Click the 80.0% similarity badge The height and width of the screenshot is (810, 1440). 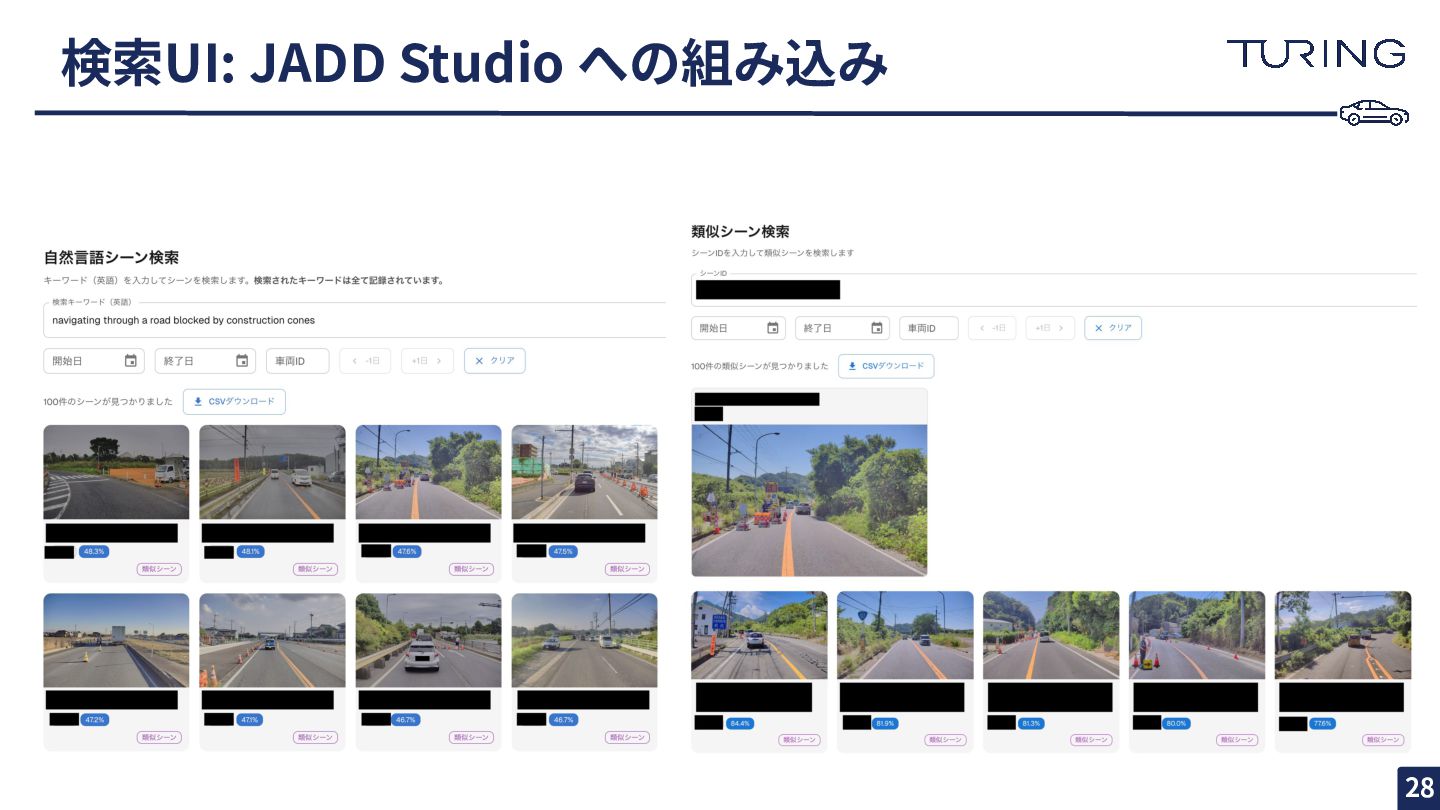[x=1176, y=723]
